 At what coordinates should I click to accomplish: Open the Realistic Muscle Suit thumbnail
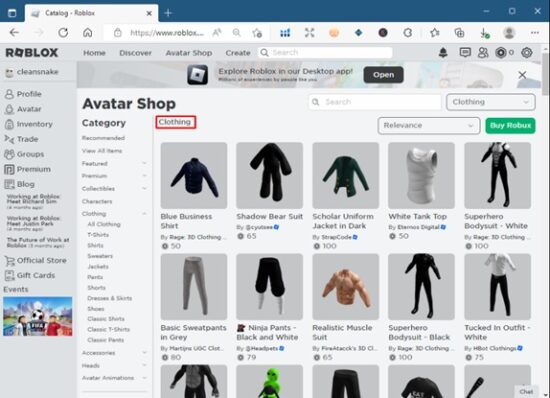[x=346, y=287]
